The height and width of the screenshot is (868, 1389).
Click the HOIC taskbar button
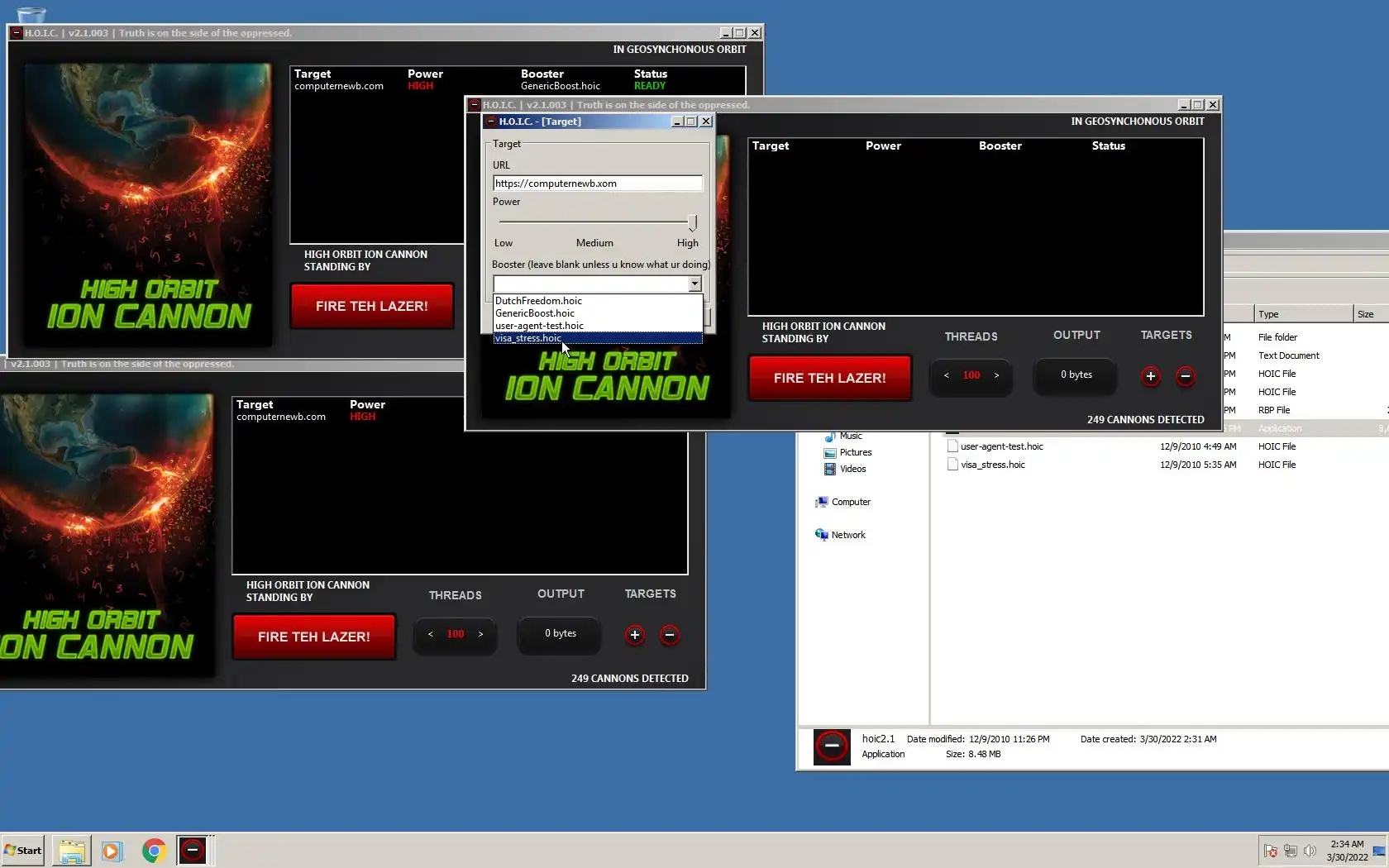coord(193,851)
